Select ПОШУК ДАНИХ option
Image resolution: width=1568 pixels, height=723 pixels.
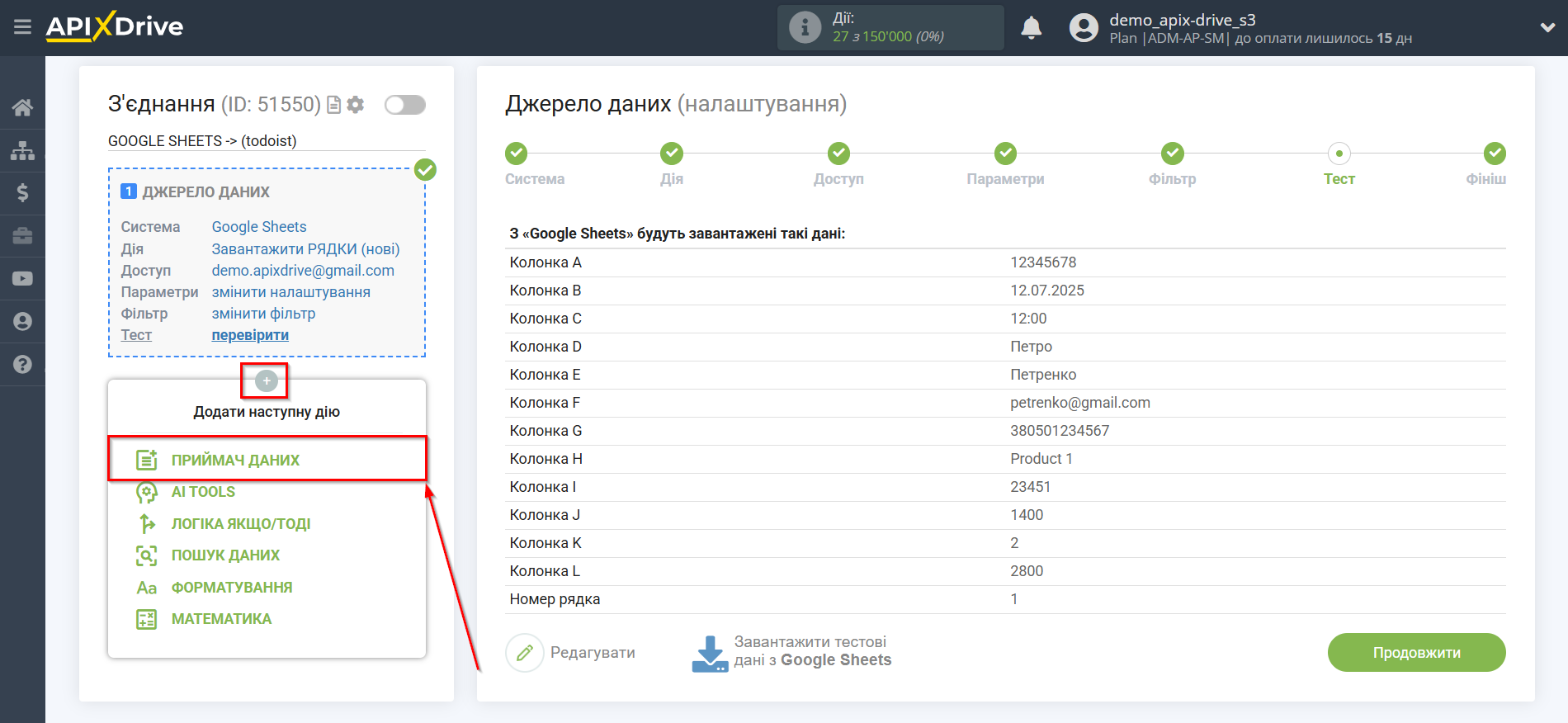coord(225,555)
